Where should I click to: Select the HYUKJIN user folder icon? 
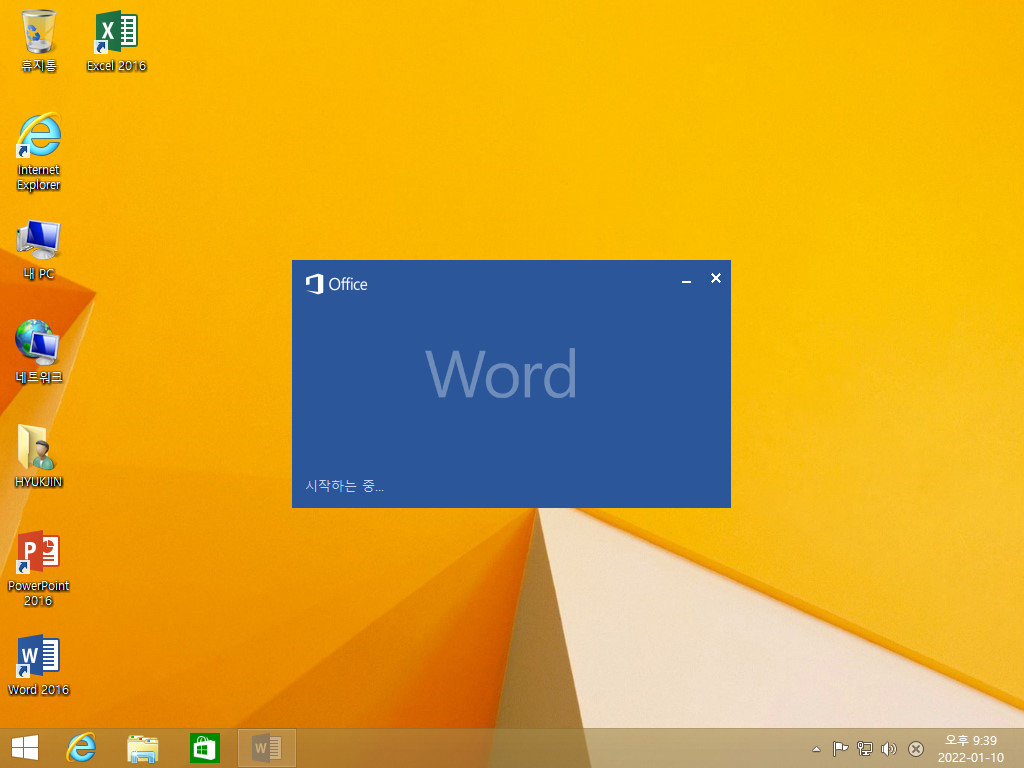pos(39,456)
